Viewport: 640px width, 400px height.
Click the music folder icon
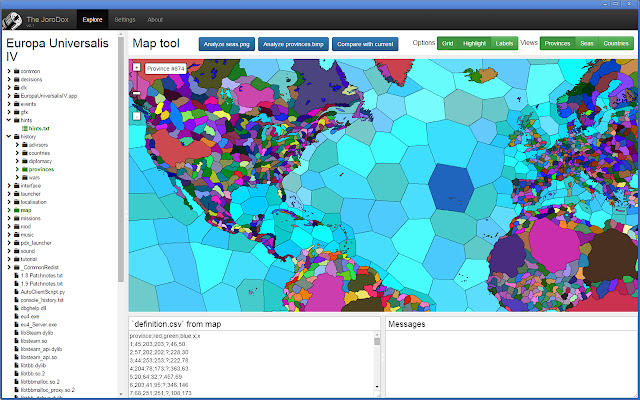17,234
